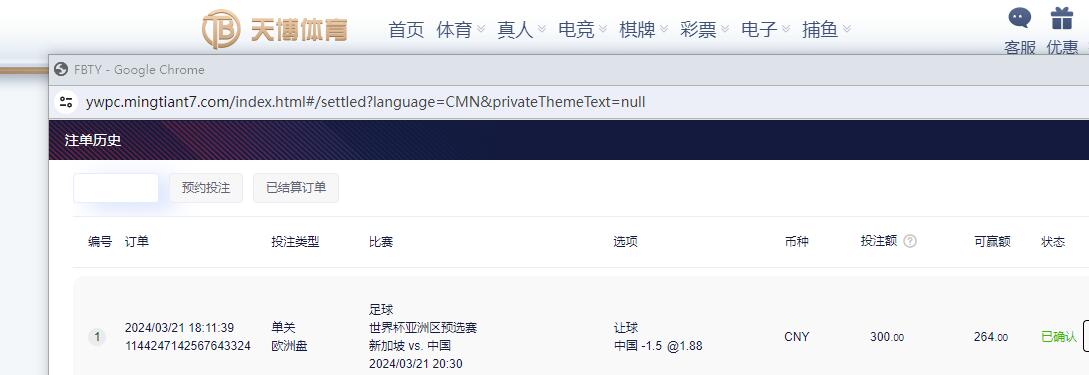Image resolution: width=1089 pixels, height=375 pixels.
Task: Click the match 新加坡 vs. 中国
Action: (x=410, y=346)
